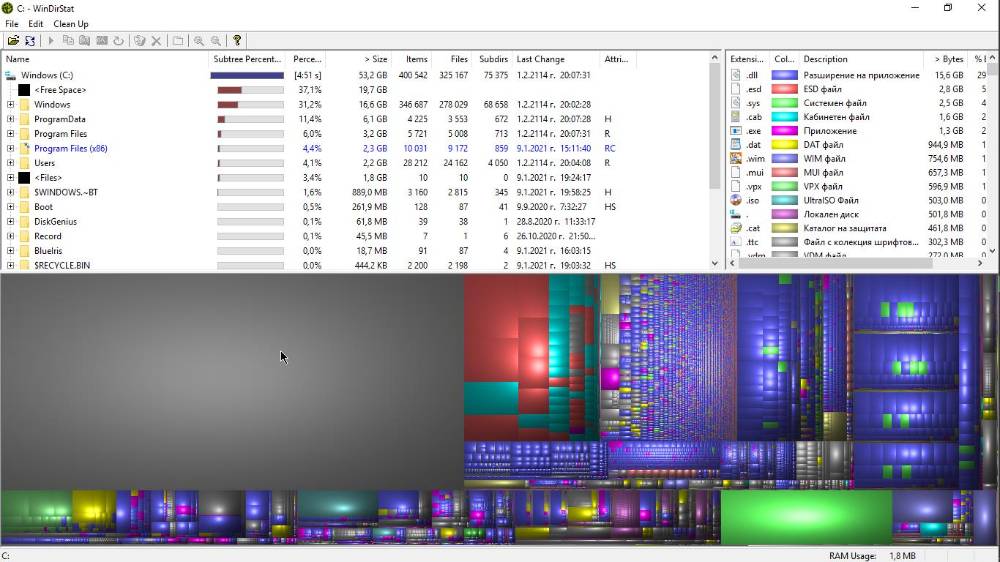The image size is (1000, 562).
Task: Click the Refresh All toolbar icon
Action: coord(30,41)
